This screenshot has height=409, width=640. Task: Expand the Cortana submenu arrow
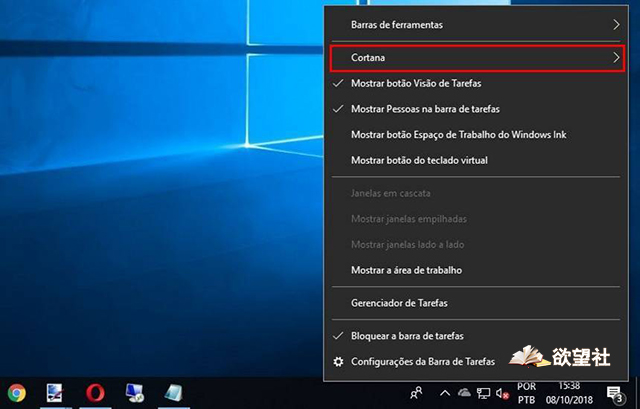coord(616,58)
